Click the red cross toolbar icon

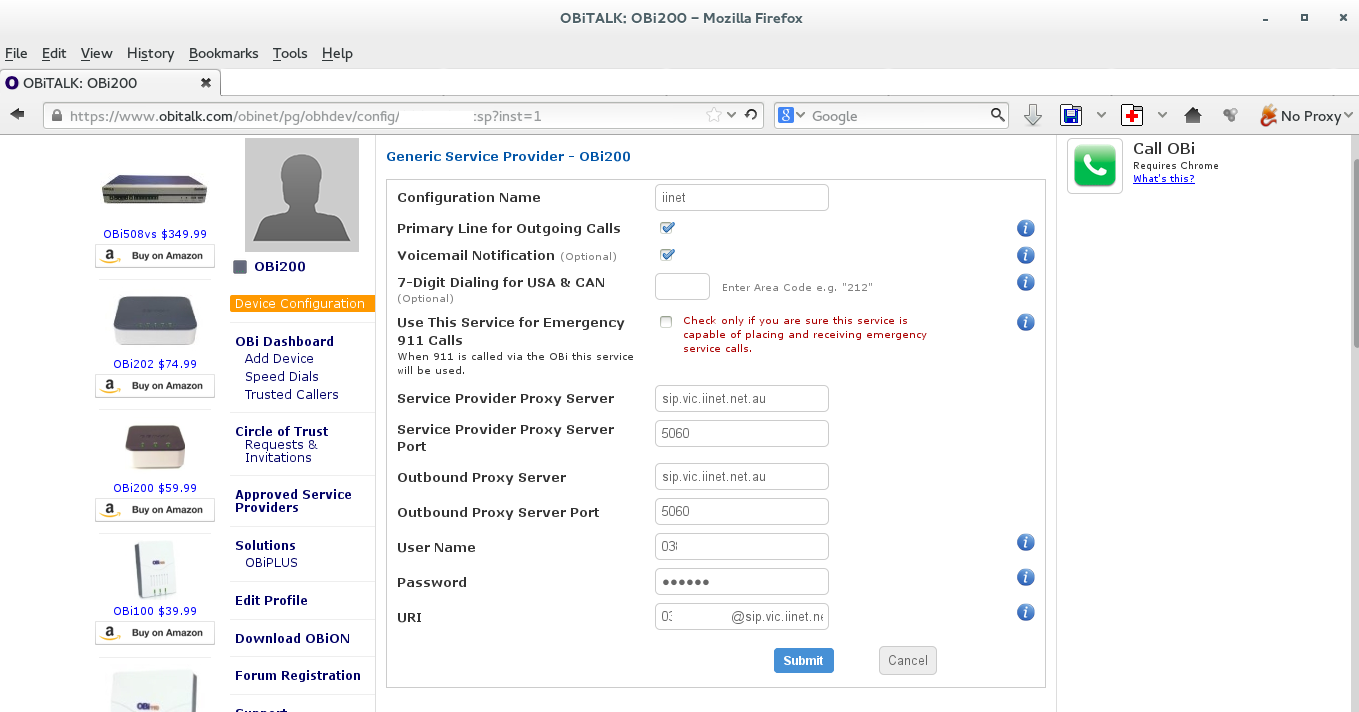(x=1132, y=116)
